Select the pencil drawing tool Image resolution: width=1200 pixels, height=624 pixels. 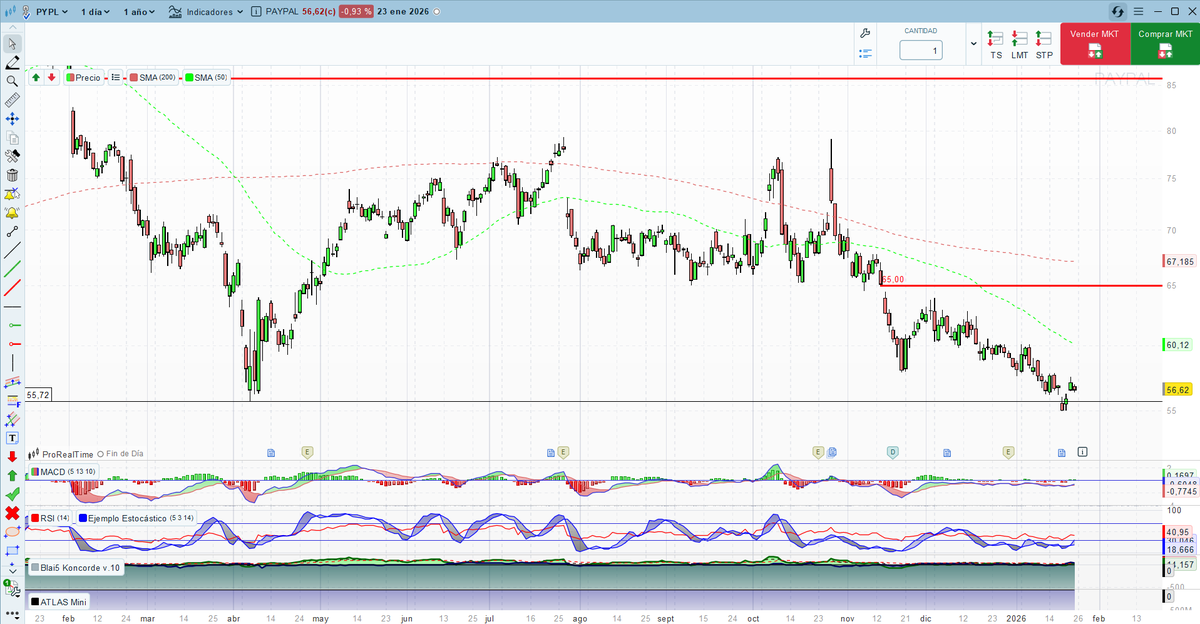[x=12, y=63]
